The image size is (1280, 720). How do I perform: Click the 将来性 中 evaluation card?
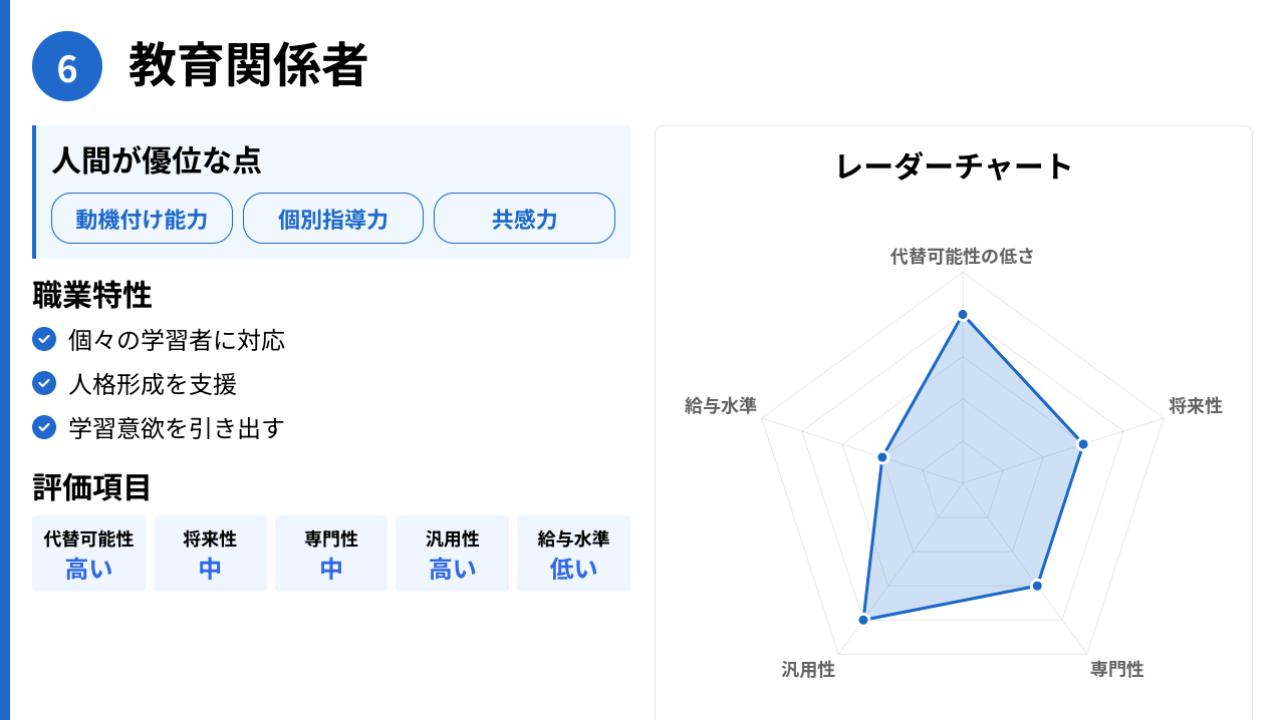pyautogui.click(x=210, y=554)
